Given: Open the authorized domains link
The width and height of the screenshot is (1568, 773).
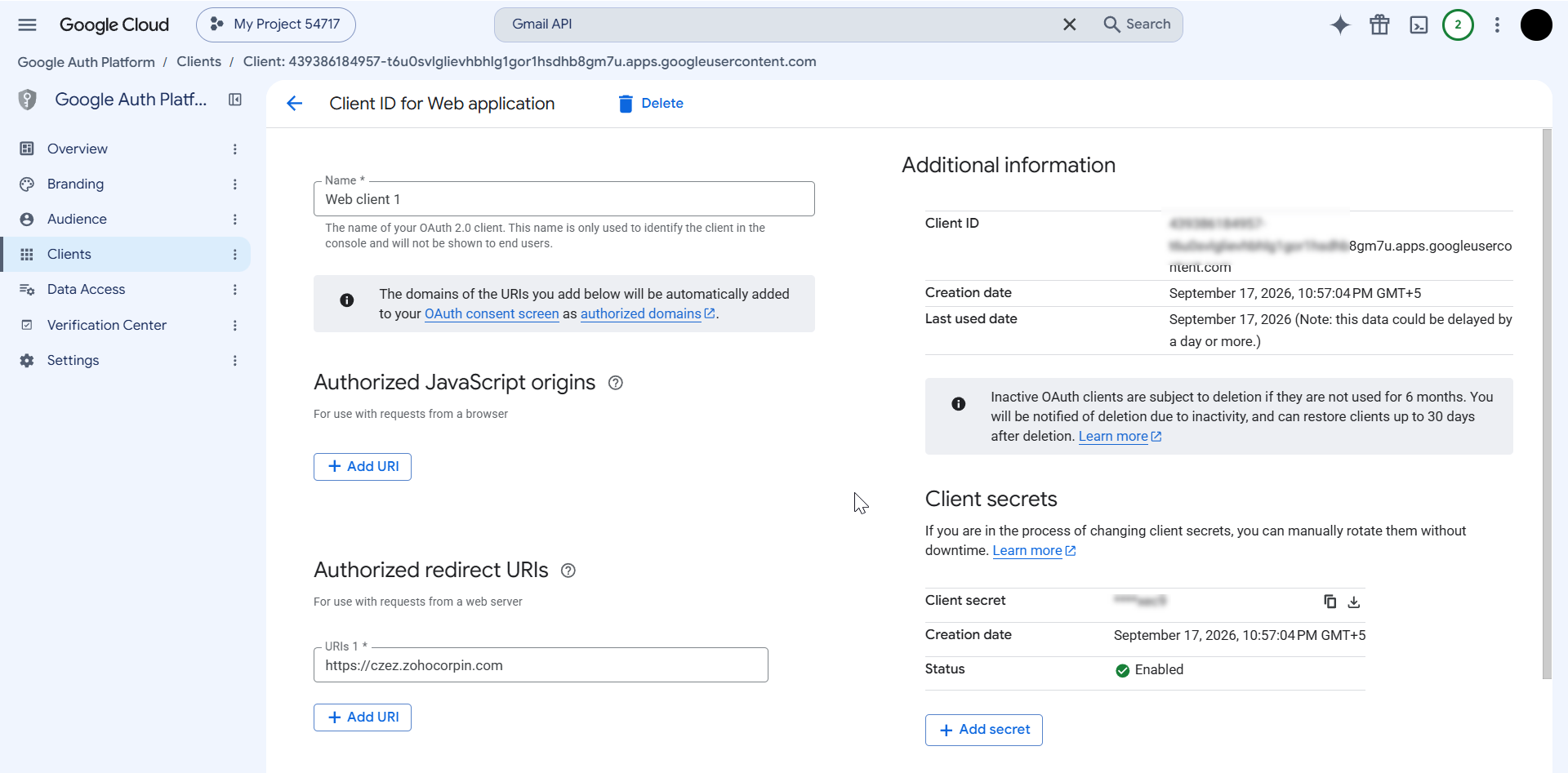Looking at the screenshot, I should tap(648, 313).
